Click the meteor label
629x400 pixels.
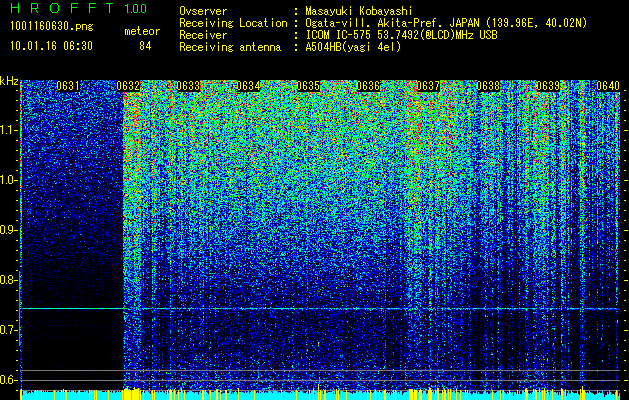click(x=142, y=31)
